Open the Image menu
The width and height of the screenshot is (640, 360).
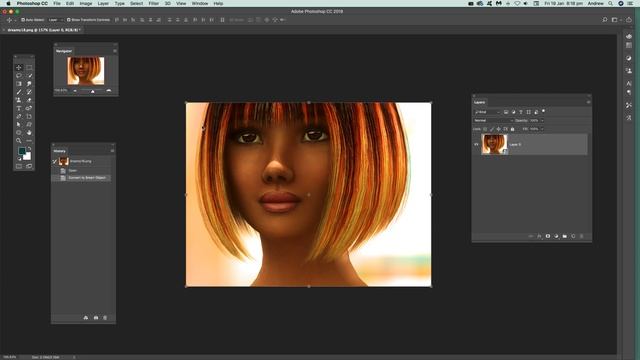coord(86,3)
